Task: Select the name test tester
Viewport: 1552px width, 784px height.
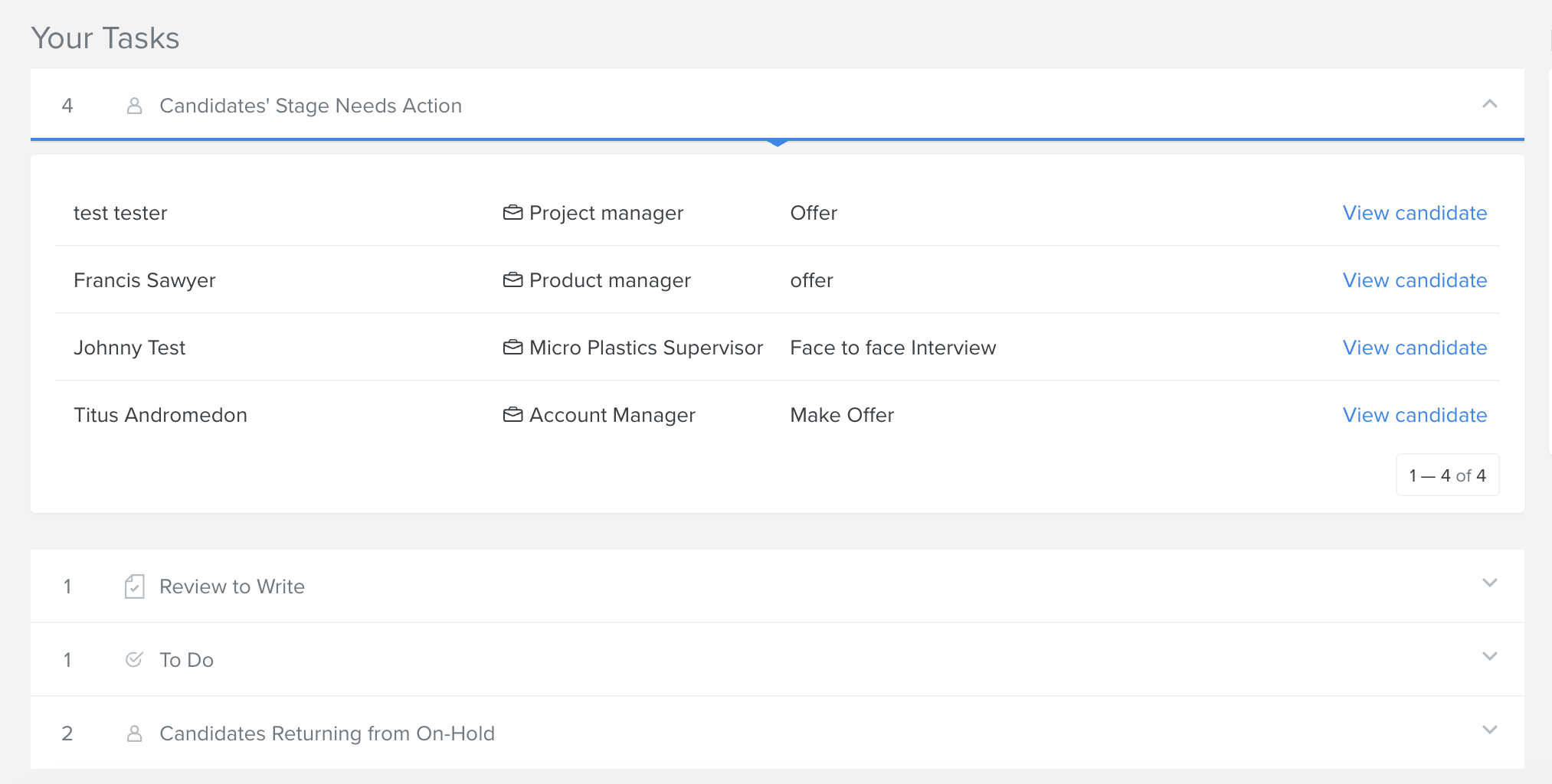Action: [x=120, y=213]
